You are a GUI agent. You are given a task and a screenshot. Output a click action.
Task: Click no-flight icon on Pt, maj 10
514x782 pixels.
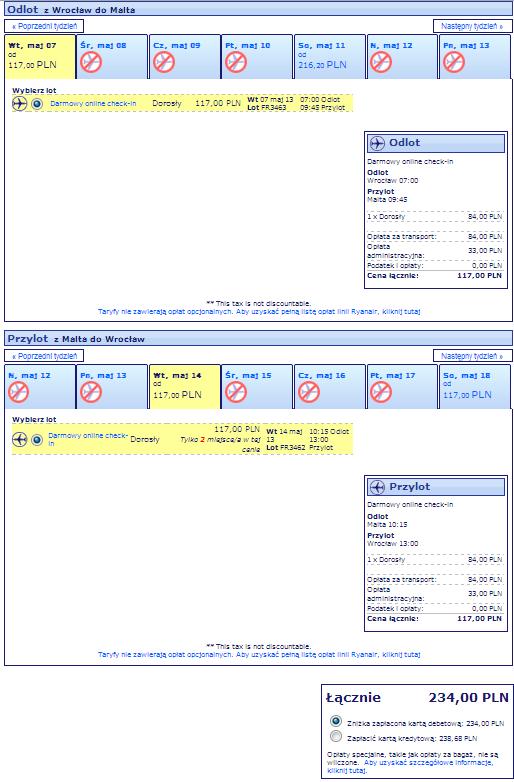pos(236,63)
